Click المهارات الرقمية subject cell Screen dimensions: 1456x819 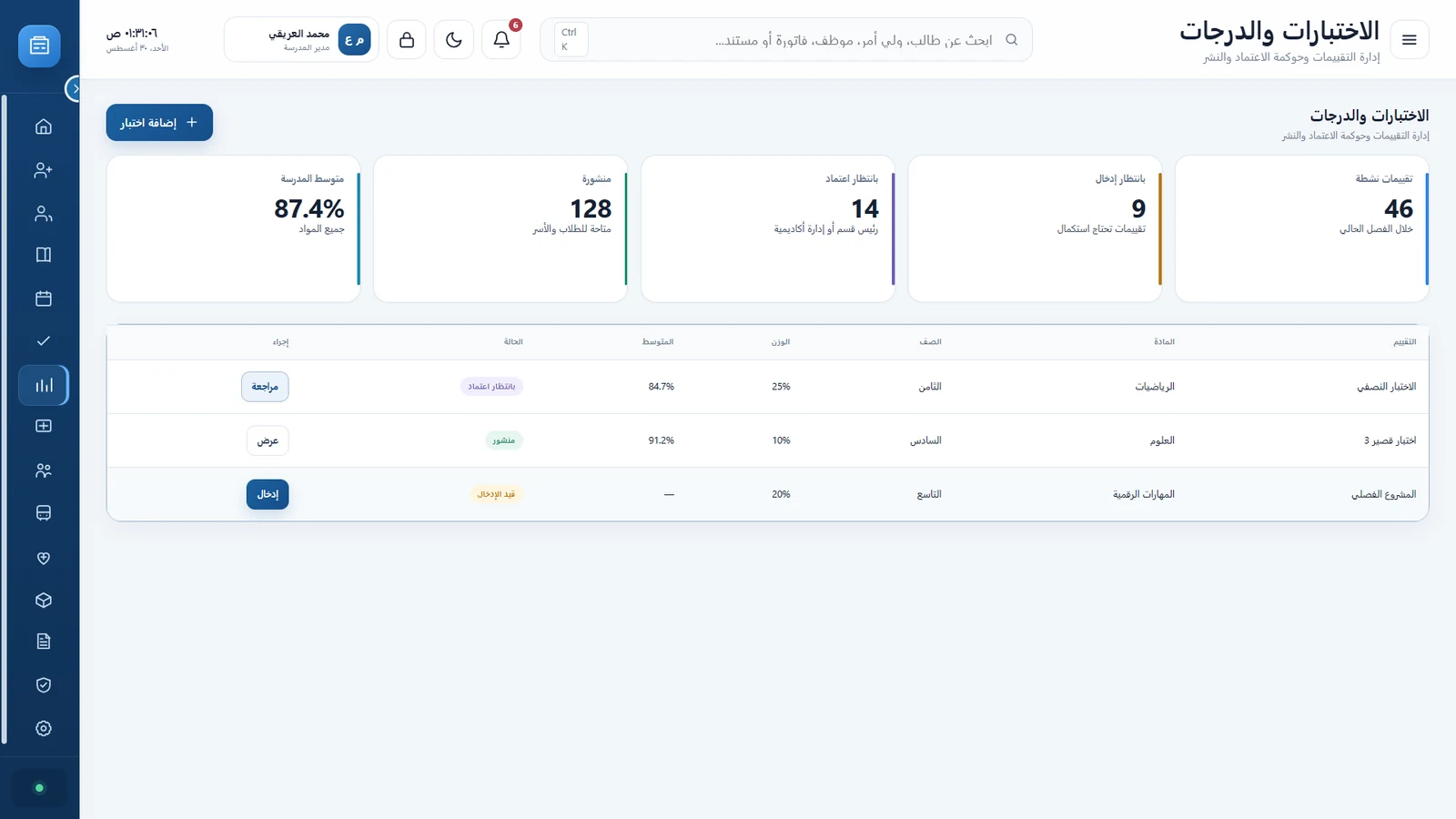[1144, 494]
